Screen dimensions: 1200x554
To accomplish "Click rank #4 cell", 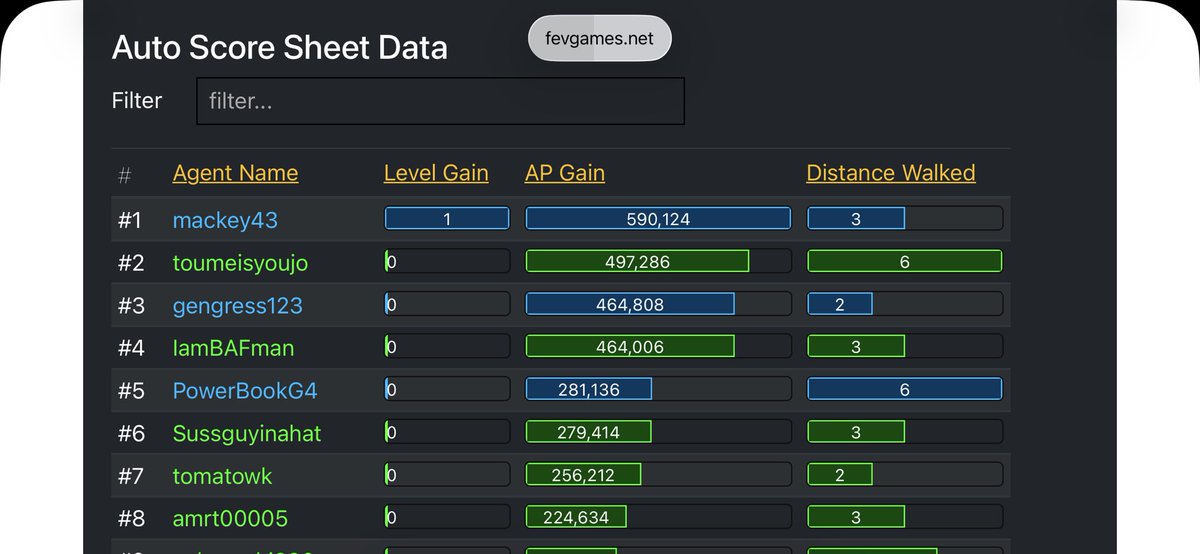I will (x=131, y=348).
